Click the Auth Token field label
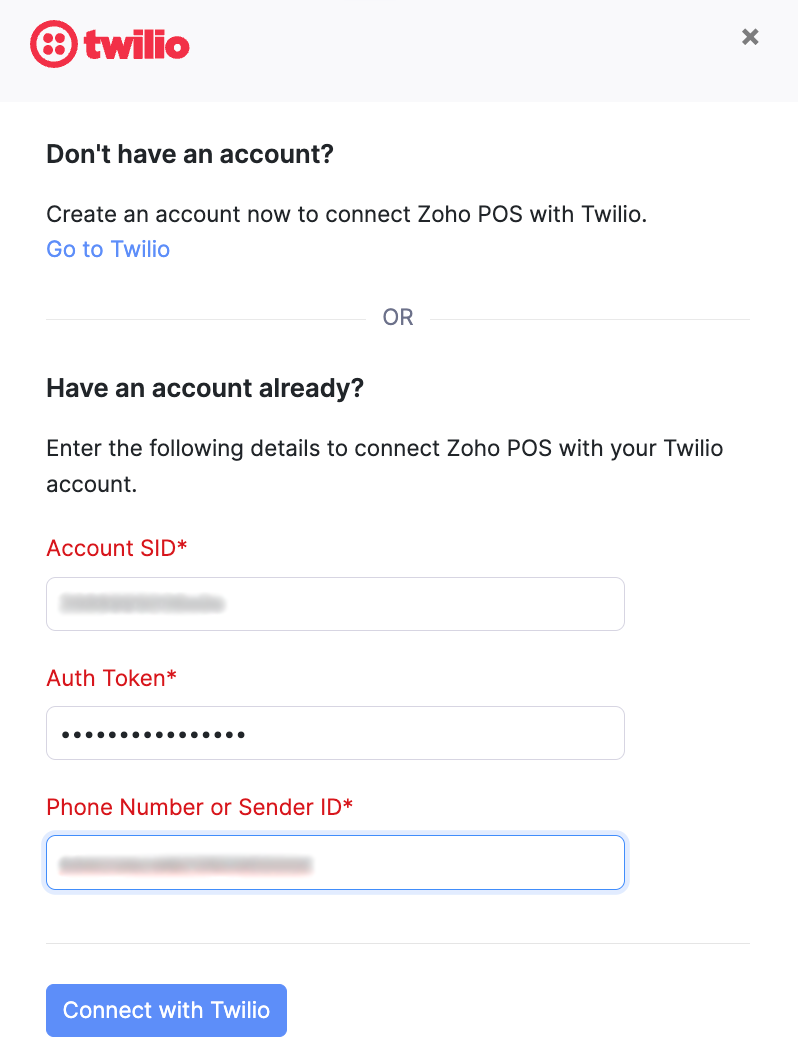This screenshot has width=798, height=1062. point(105,678)
